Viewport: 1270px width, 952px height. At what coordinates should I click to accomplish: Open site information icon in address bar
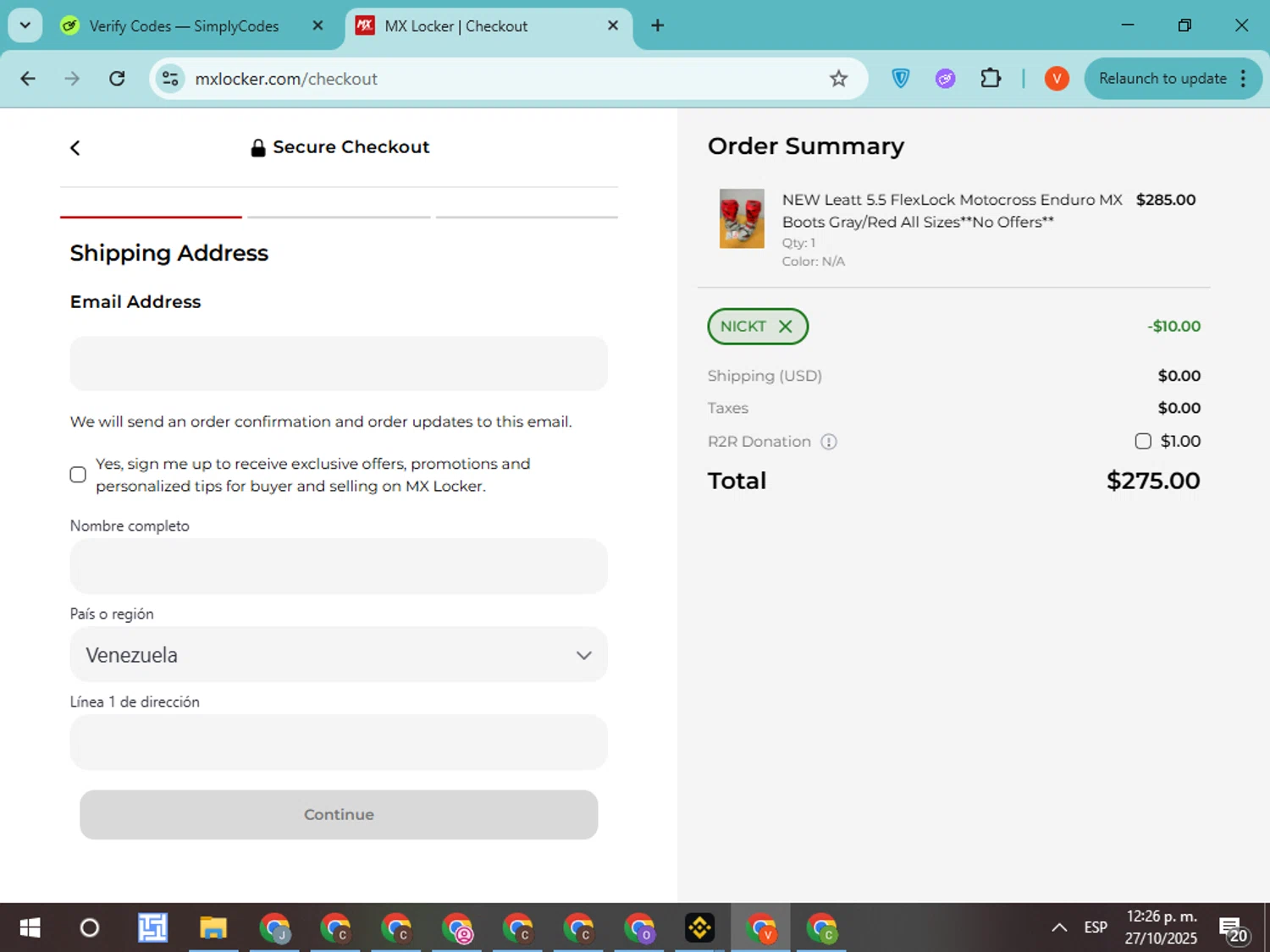pos(170,79)
